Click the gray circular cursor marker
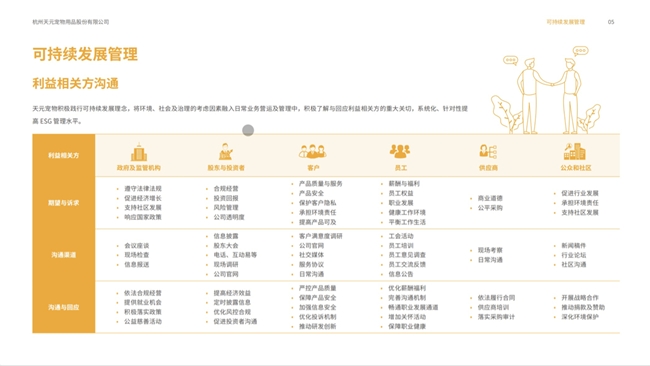The height and width of the screenshot is (366, 650). 248,130
